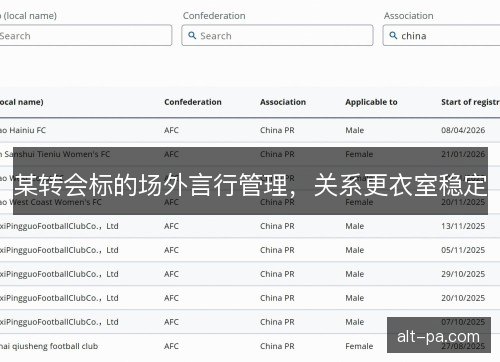Sort by the Start of registration column header
500x362 pixels.
tap(470, 102)
